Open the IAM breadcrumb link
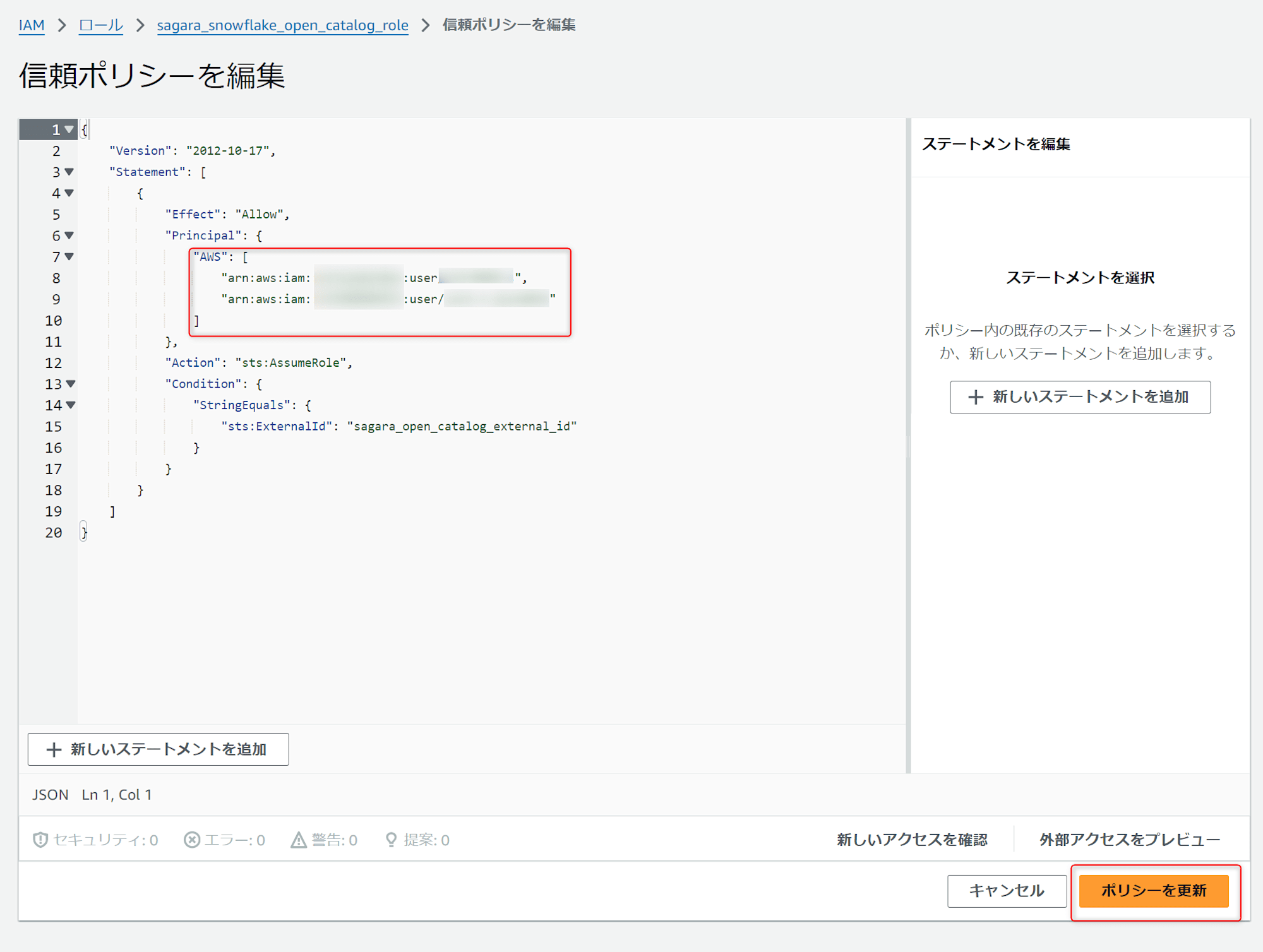This screenshot has width=1263, height=952. (32, 25)
